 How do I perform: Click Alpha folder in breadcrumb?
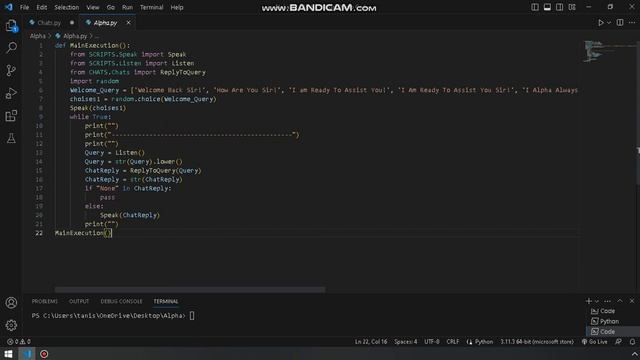point(38,36)
